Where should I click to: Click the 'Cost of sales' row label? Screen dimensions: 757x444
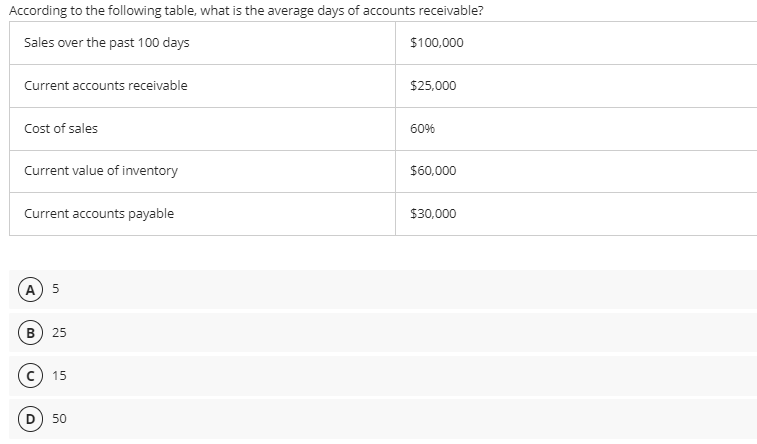click(x=61, y=129)
